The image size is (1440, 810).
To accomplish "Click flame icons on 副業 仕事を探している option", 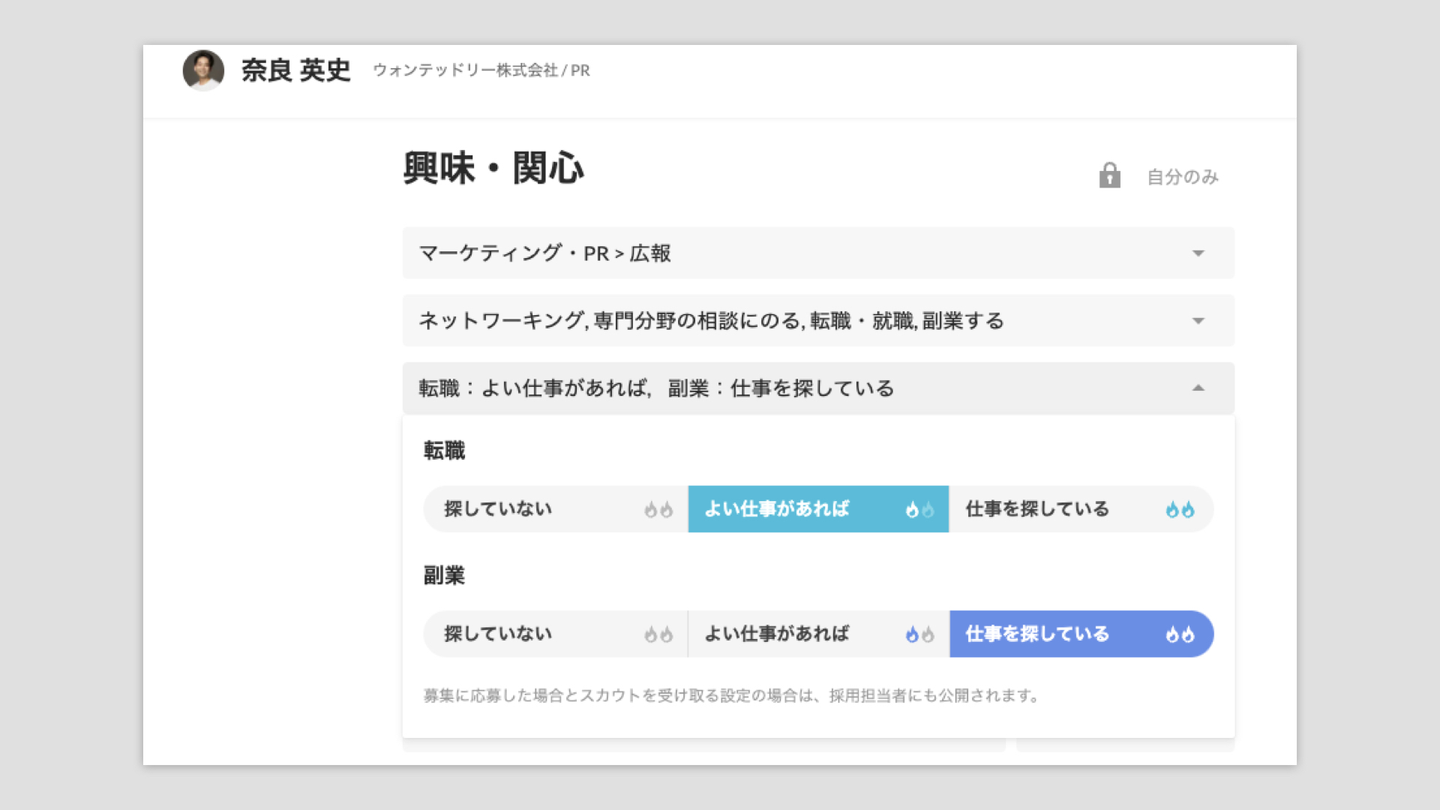I will pyautogui.click(x=1180, y=635).
